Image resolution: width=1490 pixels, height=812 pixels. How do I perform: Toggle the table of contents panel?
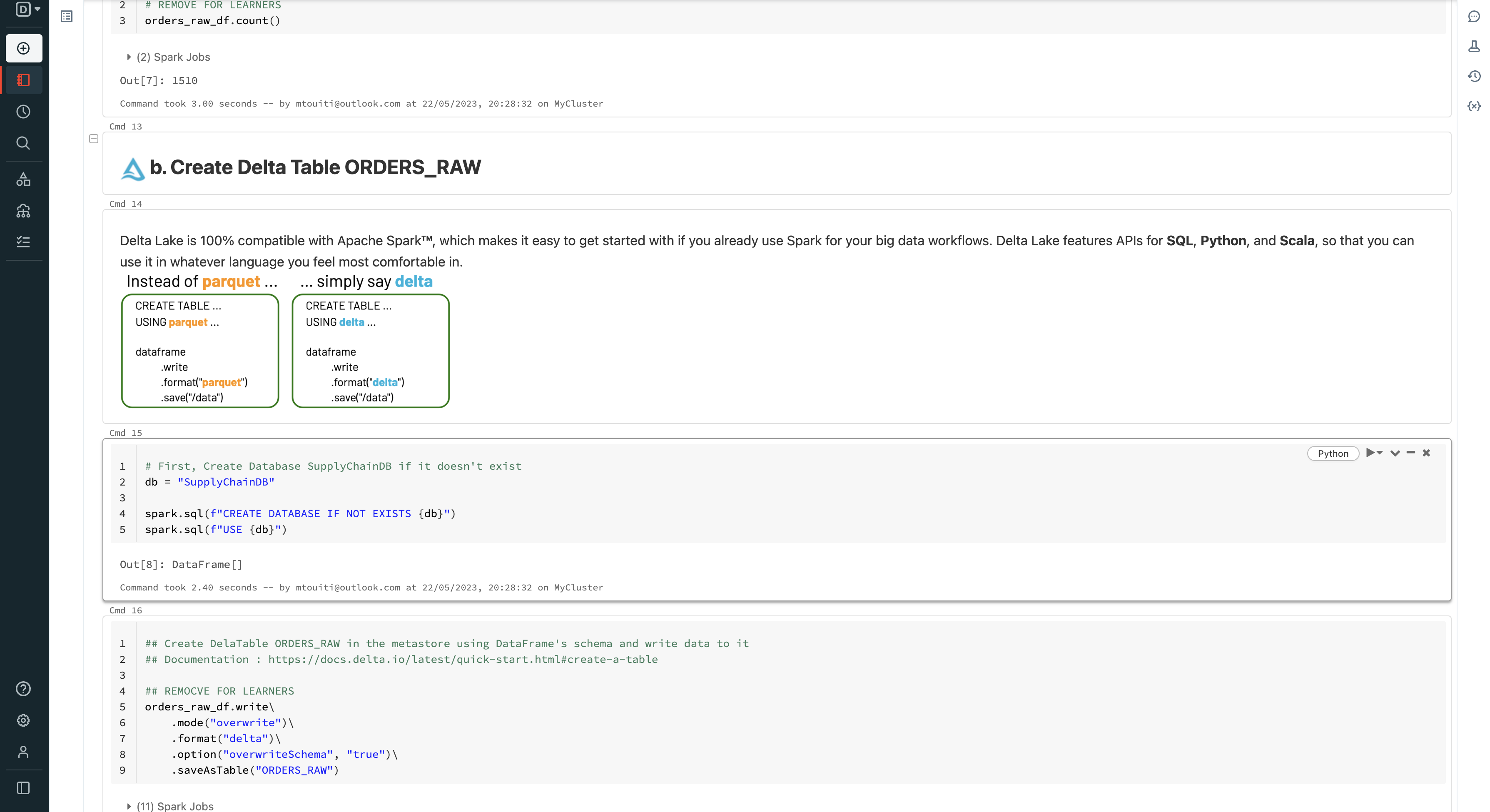pos(67,16)
